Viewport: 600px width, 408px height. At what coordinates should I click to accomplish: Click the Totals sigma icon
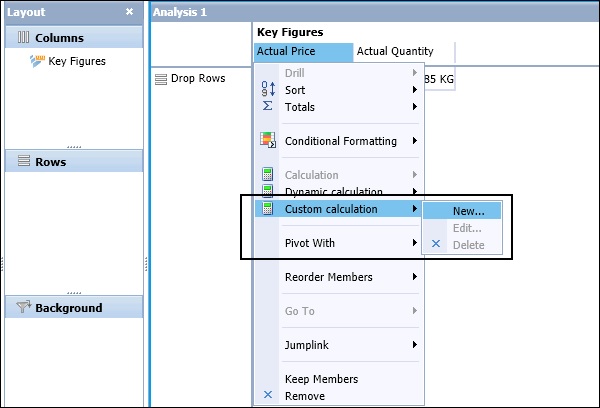tap(267, 106)
